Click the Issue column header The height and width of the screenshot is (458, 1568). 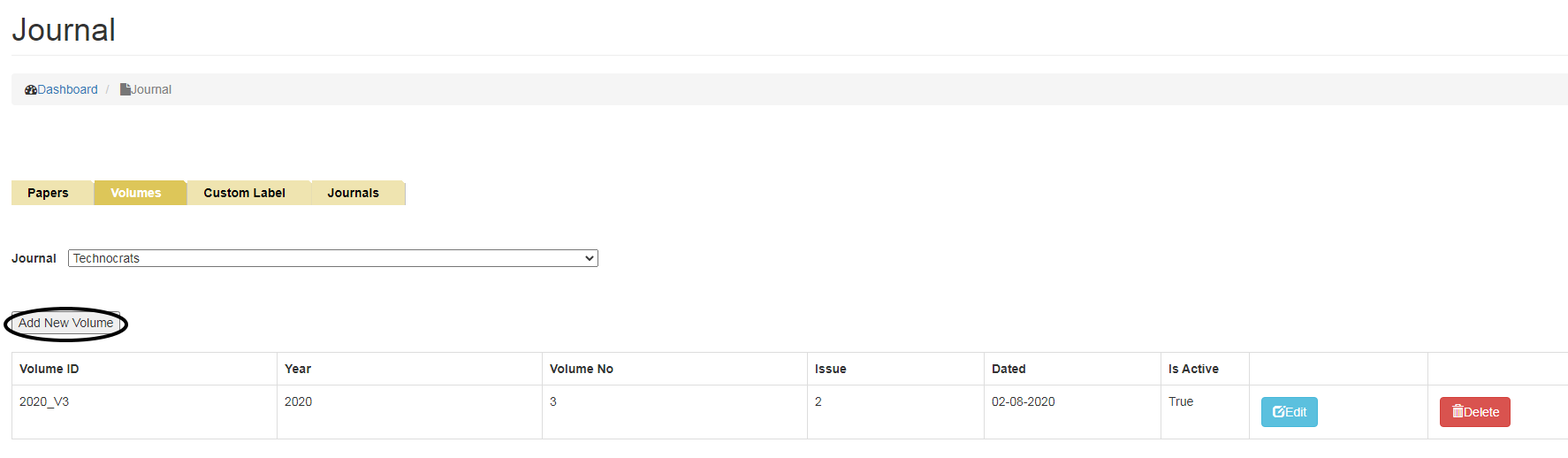(x=831, y=369)
